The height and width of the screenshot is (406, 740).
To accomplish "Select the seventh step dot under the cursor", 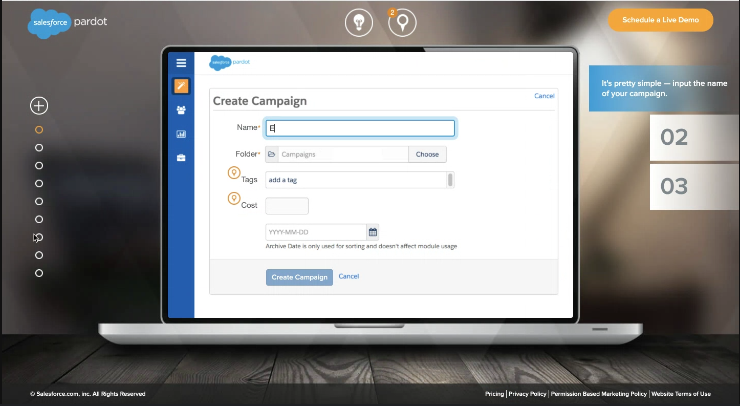I will pyautogui.click(x=39, y=237).
